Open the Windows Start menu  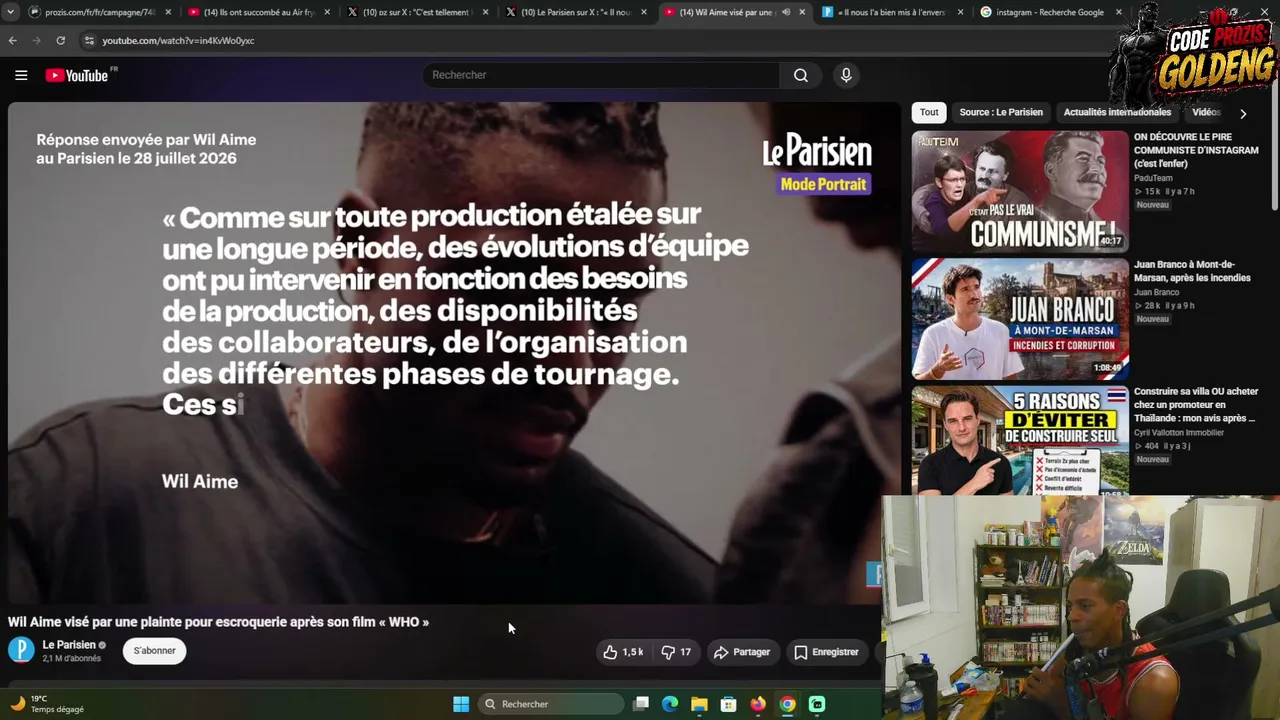[461, 704]
